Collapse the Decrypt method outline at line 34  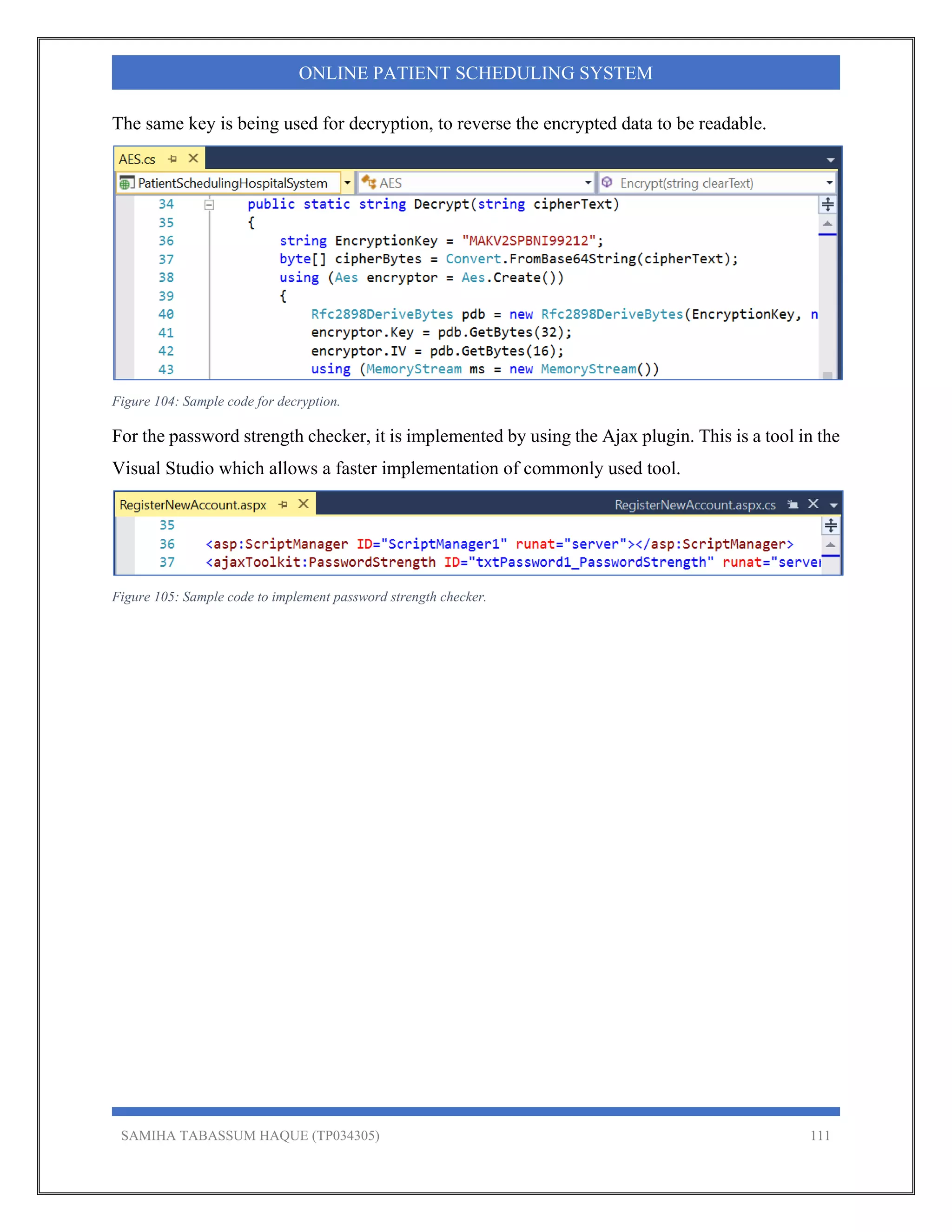pyautogui.click(x=209, y=205)
